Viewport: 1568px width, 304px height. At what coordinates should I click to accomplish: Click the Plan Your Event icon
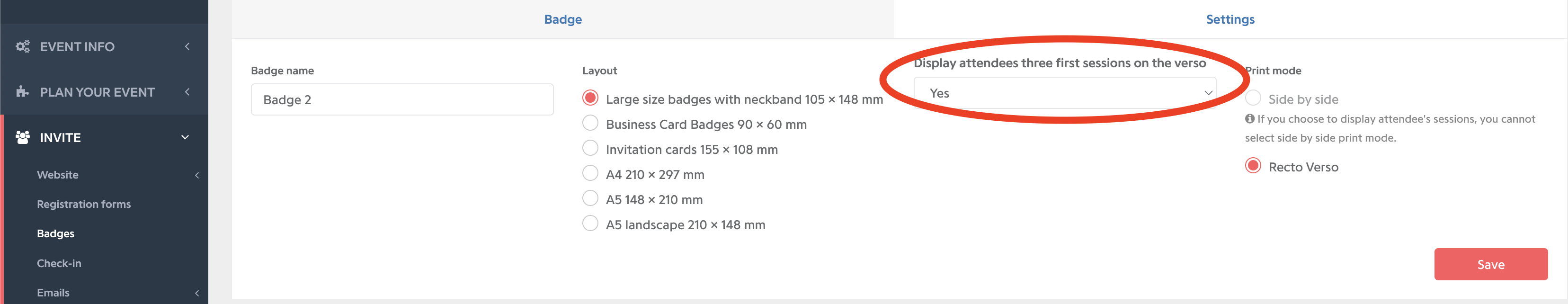coord(22,91)
